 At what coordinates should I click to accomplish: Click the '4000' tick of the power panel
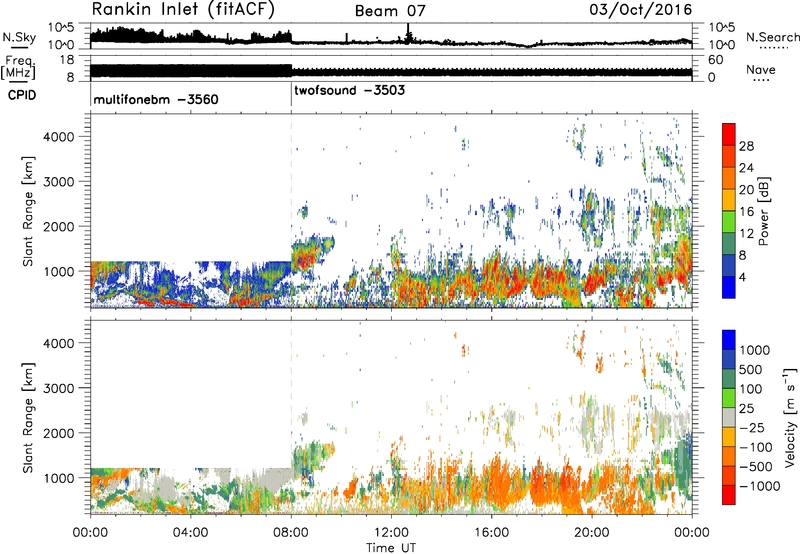point(58,137)
